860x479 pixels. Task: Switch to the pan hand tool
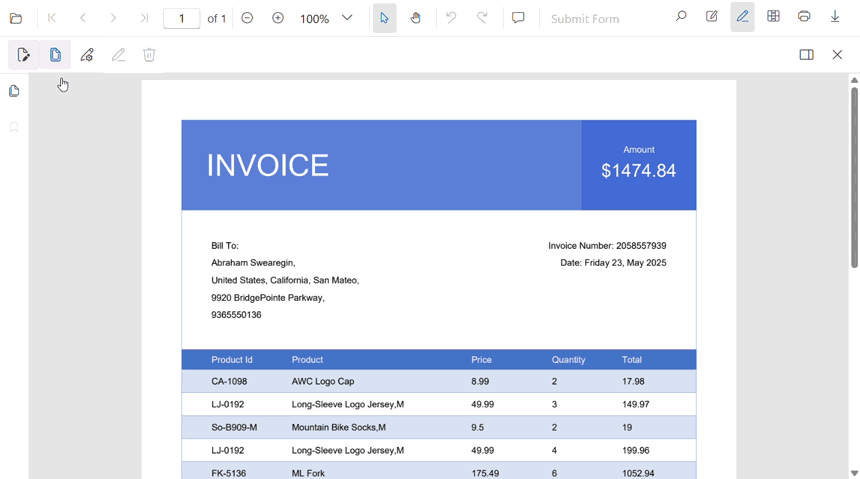[416, 18]
